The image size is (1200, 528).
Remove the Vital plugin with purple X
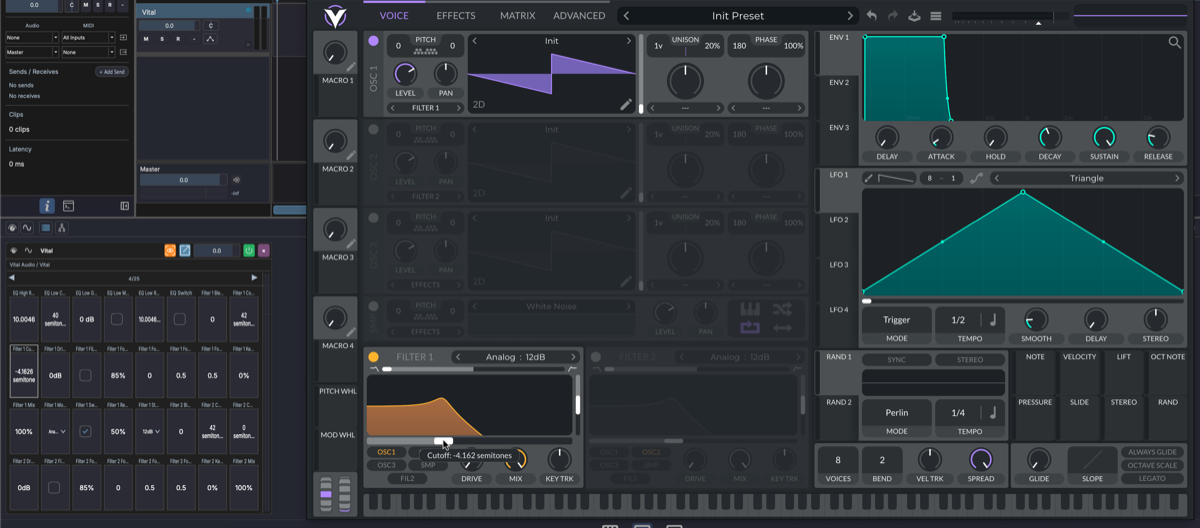[x=263, y=250]
